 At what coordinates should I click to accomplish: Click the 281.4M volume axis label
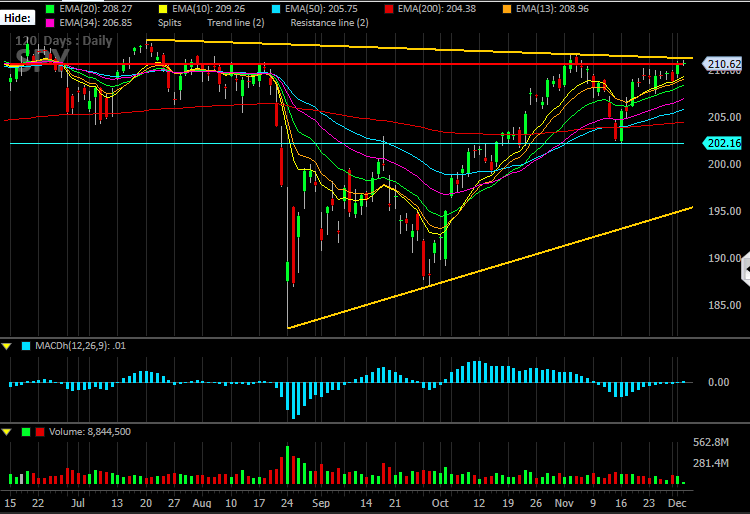click(x=711, y=463)
